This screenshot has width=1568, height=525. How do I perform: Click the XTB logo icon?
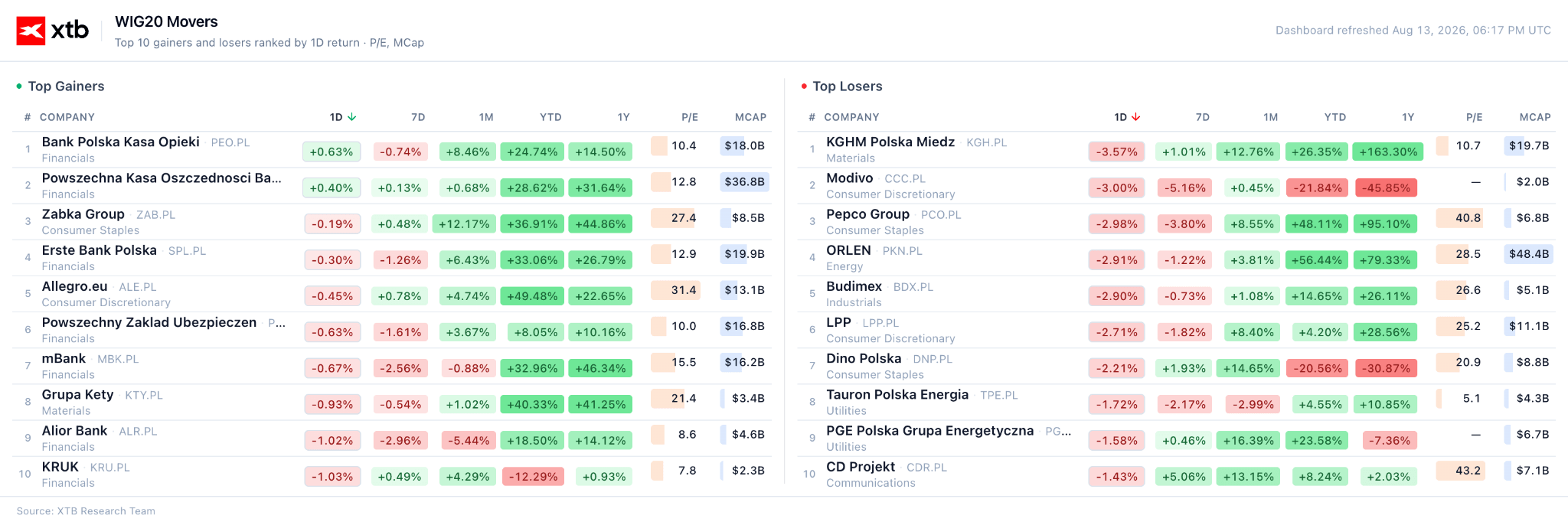31,31
